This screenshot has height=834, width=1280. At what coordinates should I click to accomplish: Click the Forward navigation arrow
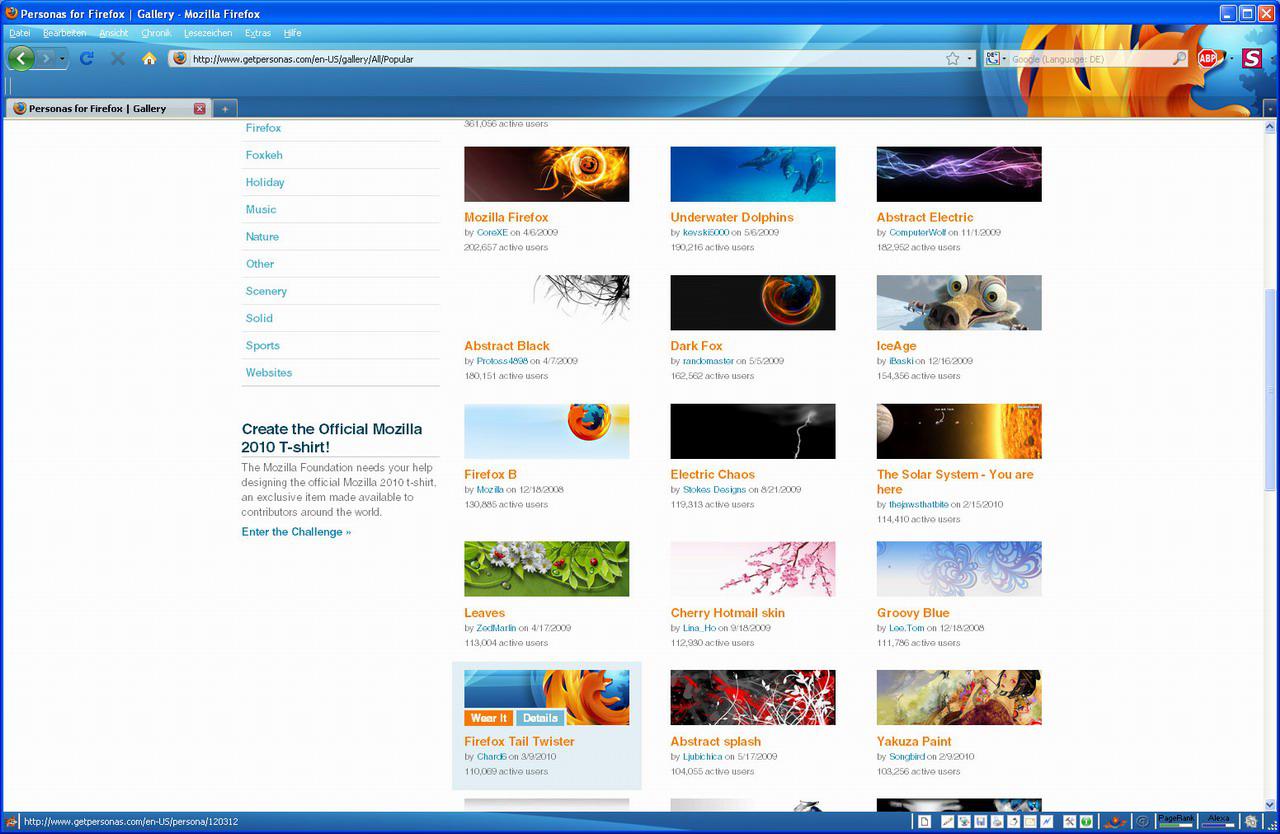46,59
